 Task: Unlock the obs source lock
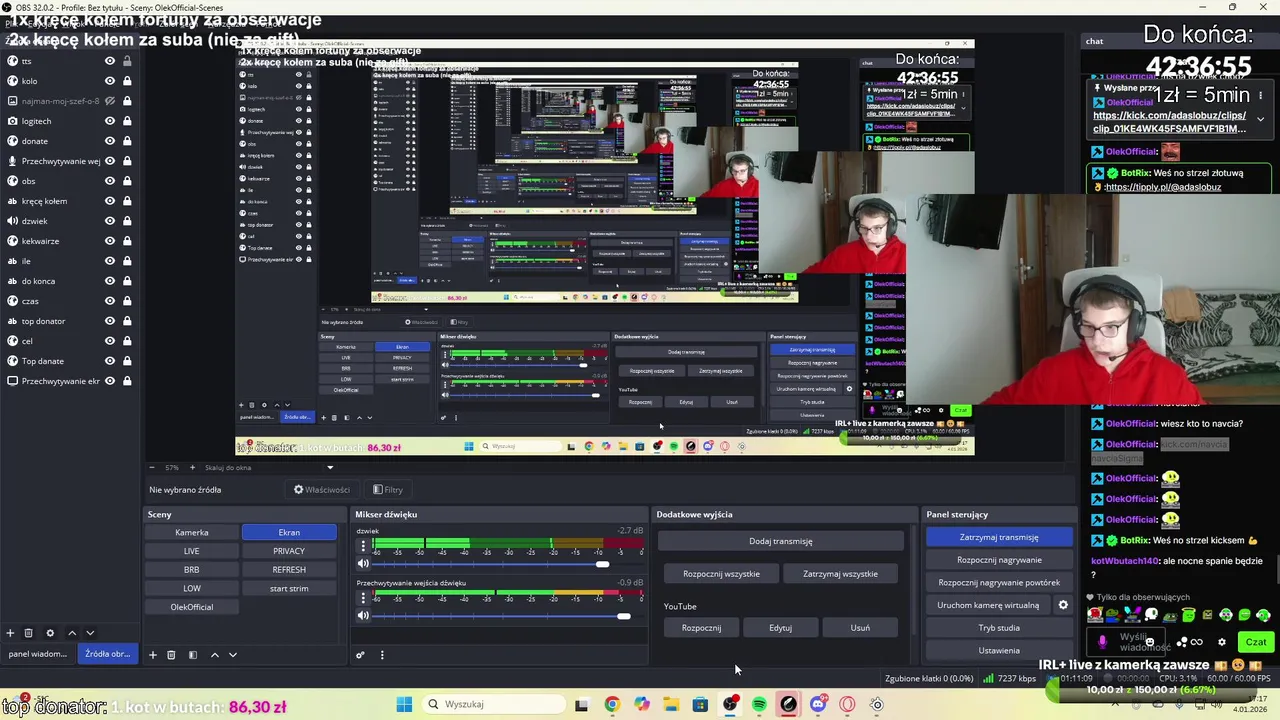point(127,181)
